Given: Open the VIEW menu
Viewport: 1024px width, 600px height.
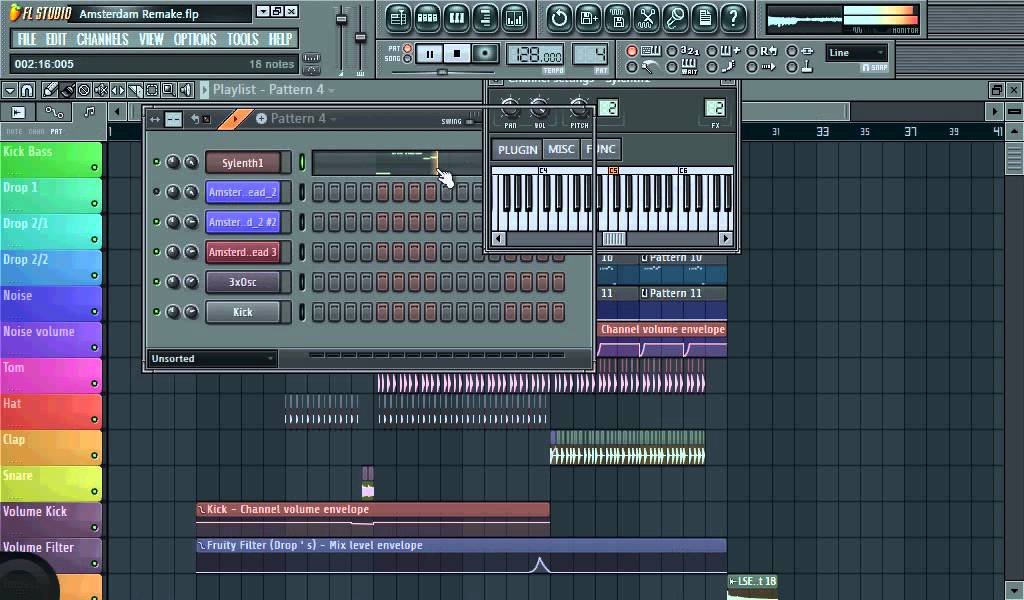Looking at the screenshot, I should click(x=151, y=39).
